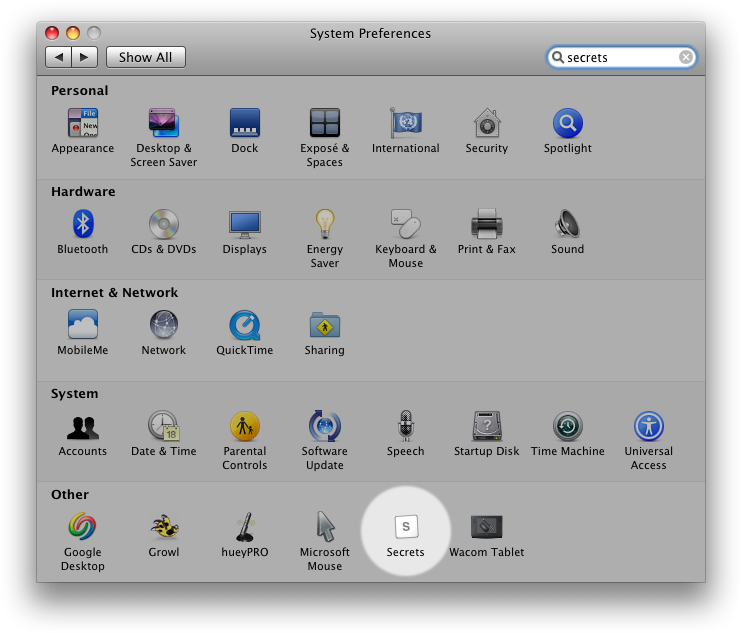Clear the search field with the X button
Viewport: 741px width, 633px height.
[x=686, y=57]
